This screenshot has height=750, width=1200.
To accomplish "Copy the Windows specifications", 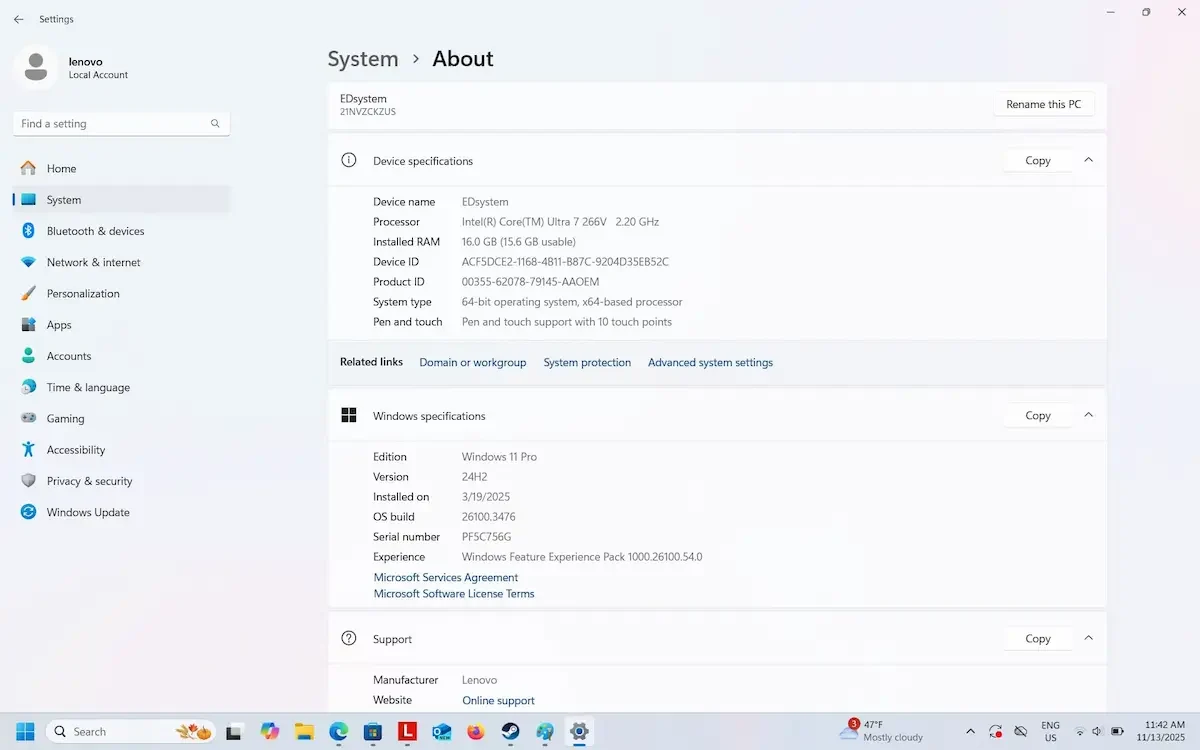I will (1038, 415).
